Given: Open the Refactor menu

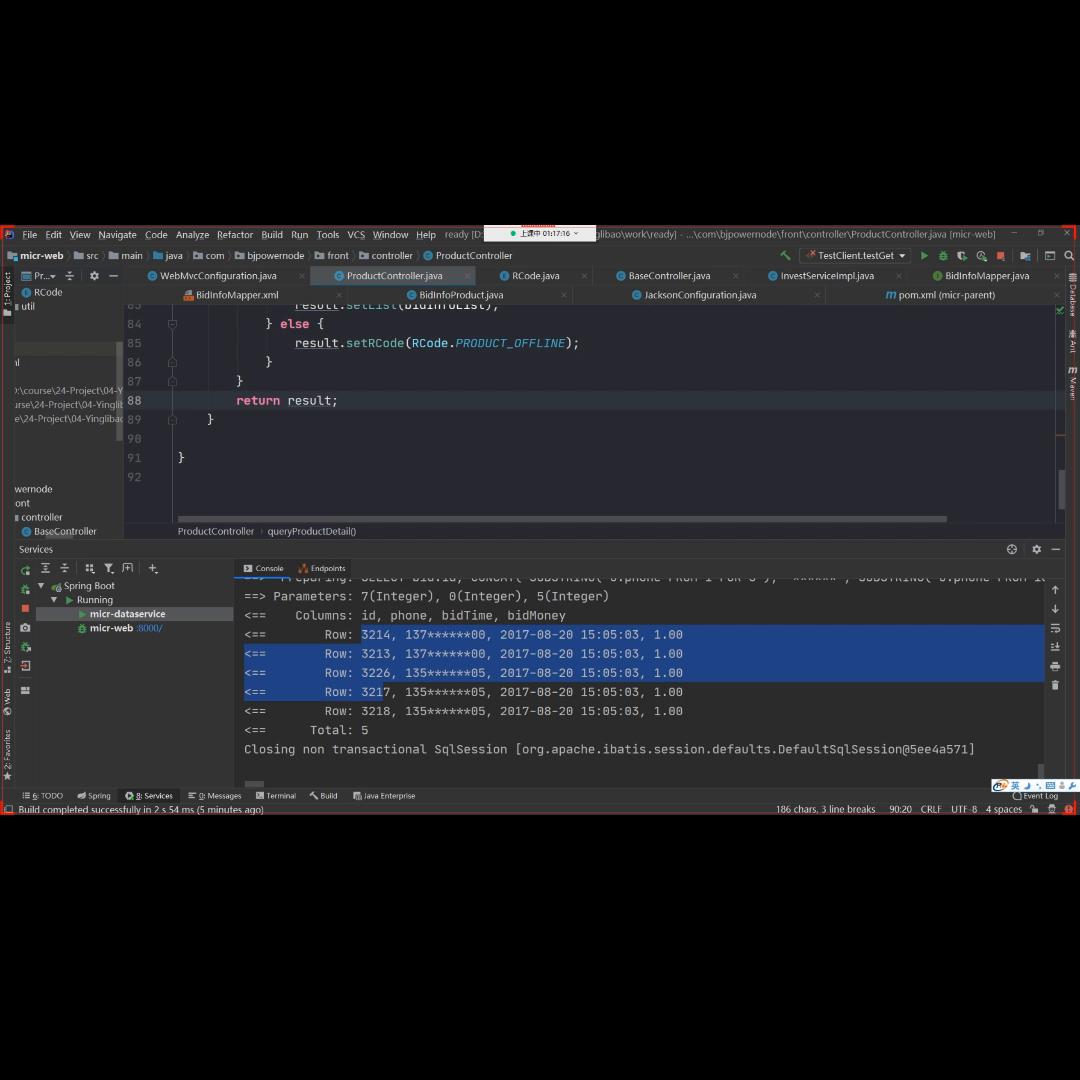Looking at the screenshot, I should (x=235, y=235).
